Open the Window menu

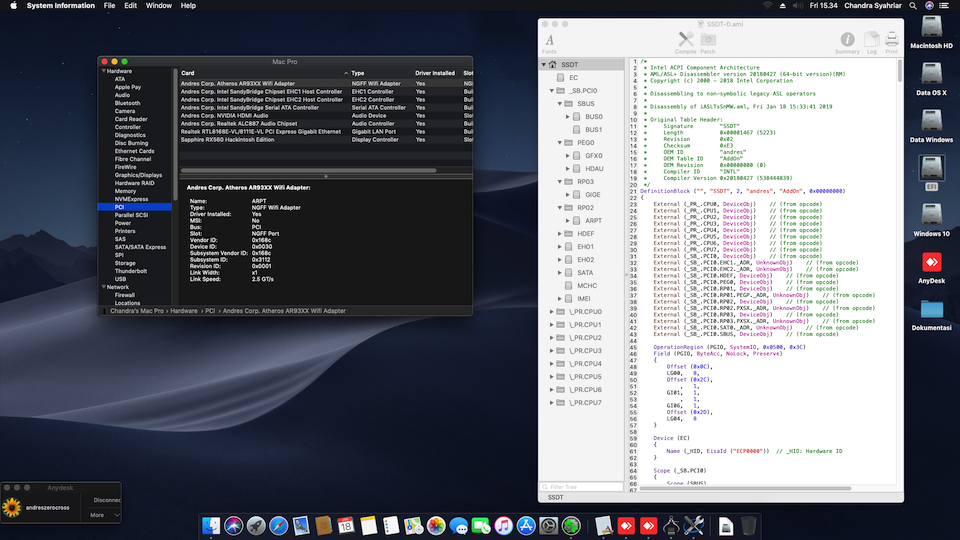click(x=159, y=6)
